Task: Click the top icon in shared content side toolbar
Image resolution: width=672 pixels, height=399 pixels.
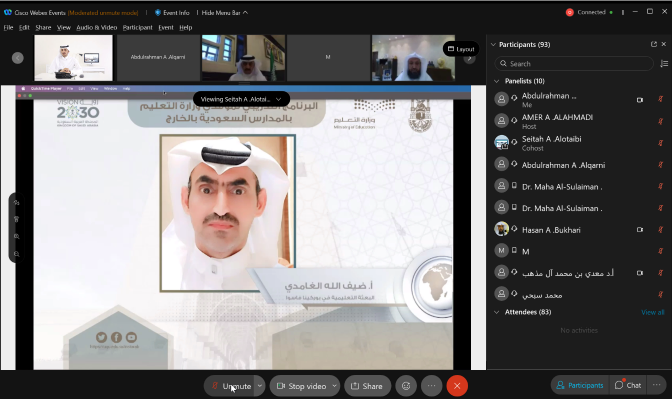Action: pos(17,203)
